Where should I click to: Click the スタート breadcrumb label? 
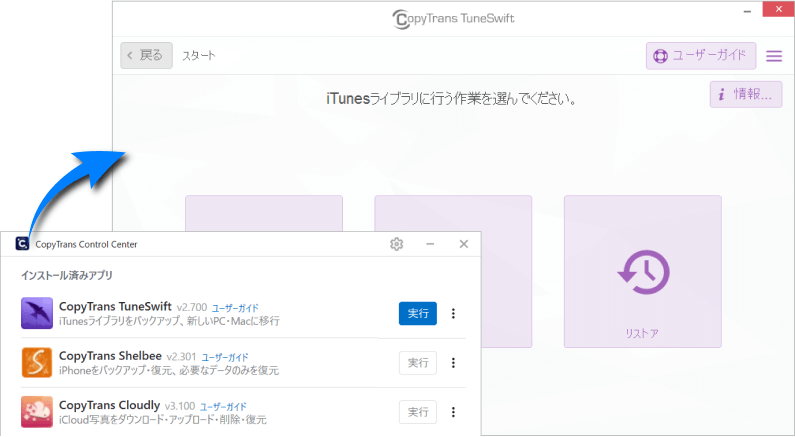click(x=199, y=55)
